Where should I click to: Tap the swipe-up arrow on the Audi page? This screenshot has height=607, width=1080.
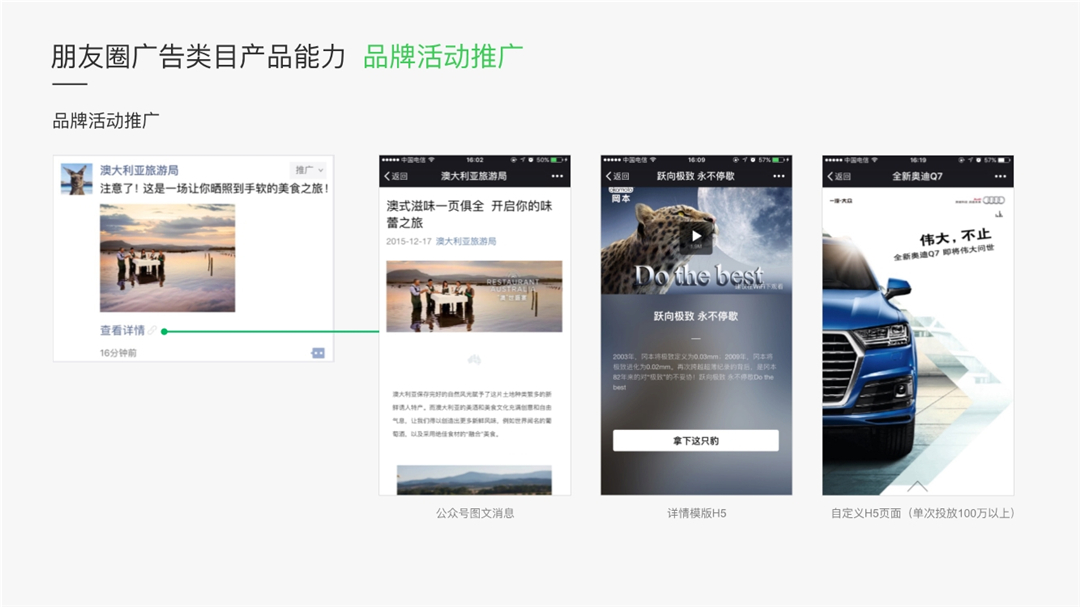coord(917,486)
